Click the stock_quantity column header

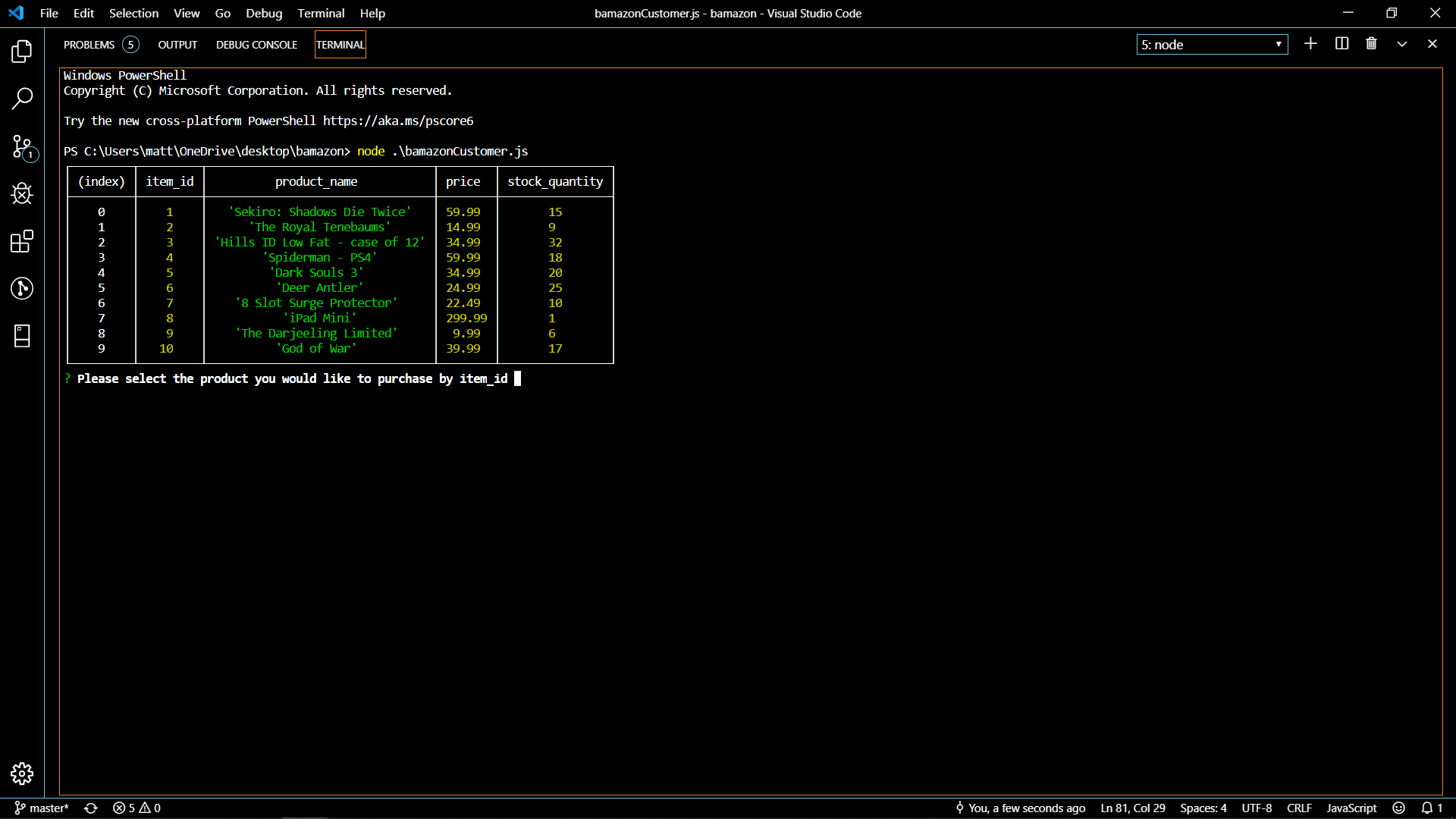(555, 181)
